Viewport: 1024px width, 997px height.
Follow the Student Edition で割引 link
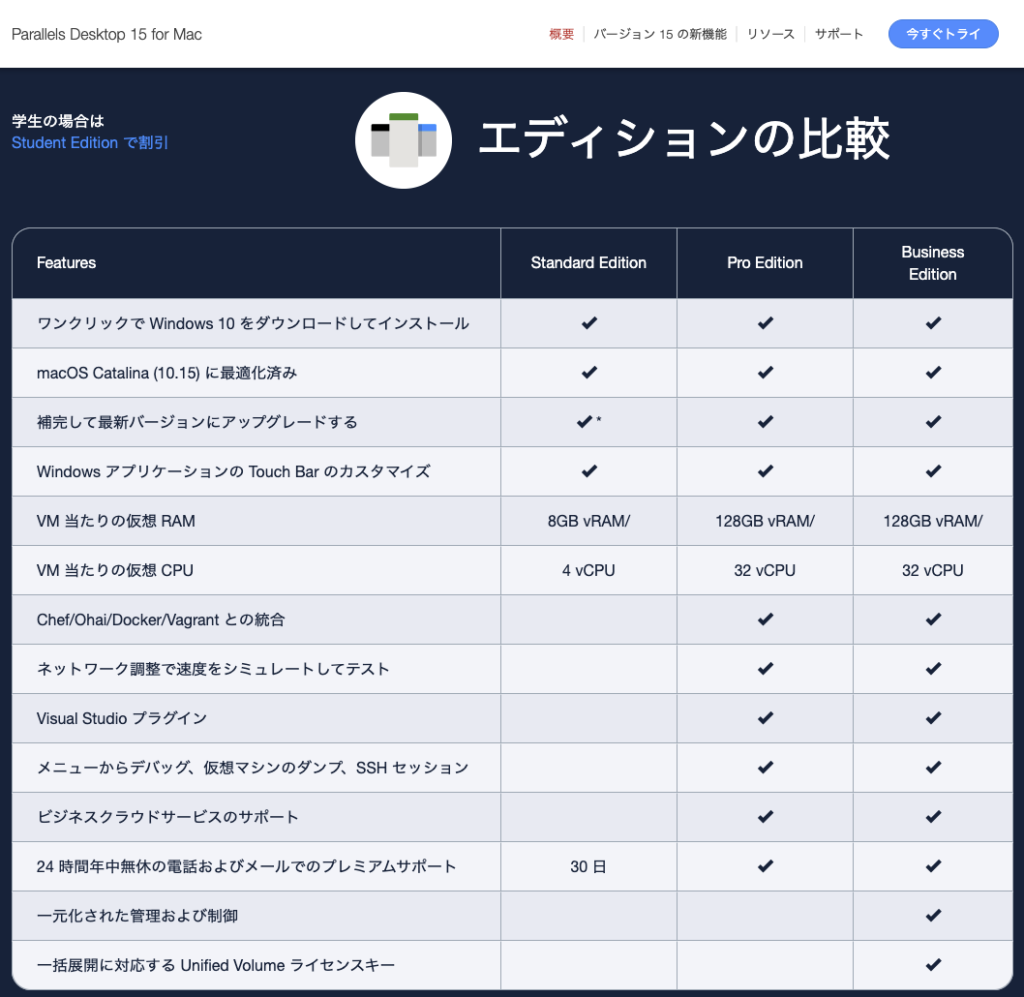pos(90,143)
